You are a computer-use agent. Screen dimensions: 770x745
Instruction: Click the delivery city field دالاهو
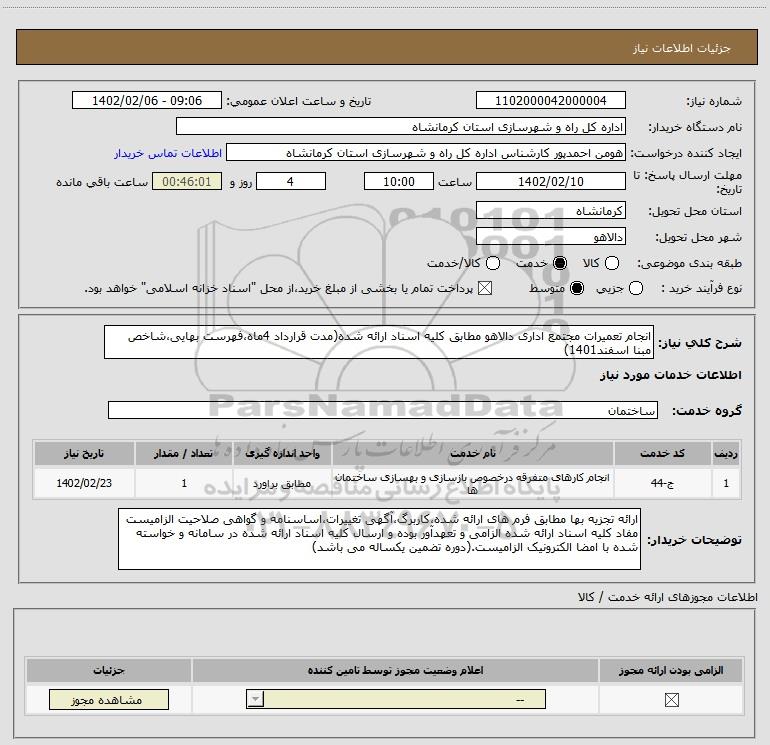pyautogui.click(x=550, y=237)
